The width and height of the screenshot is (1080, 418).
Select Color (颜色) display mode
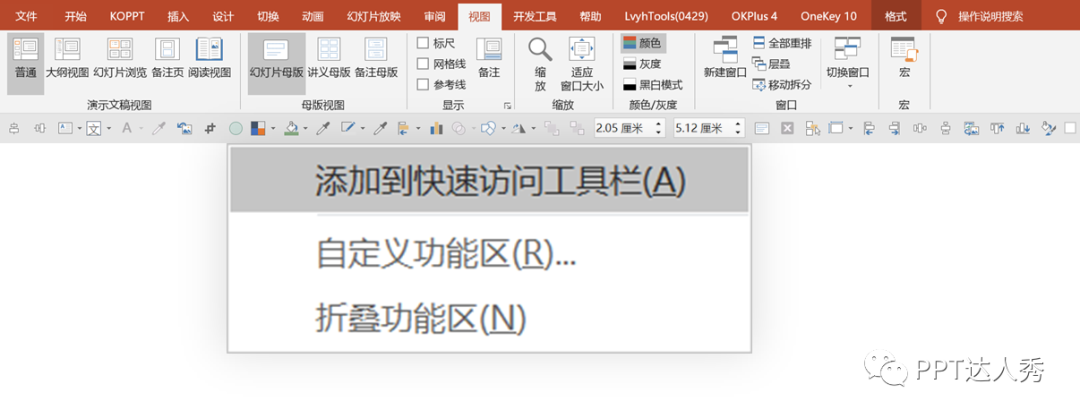pos(643,43)
